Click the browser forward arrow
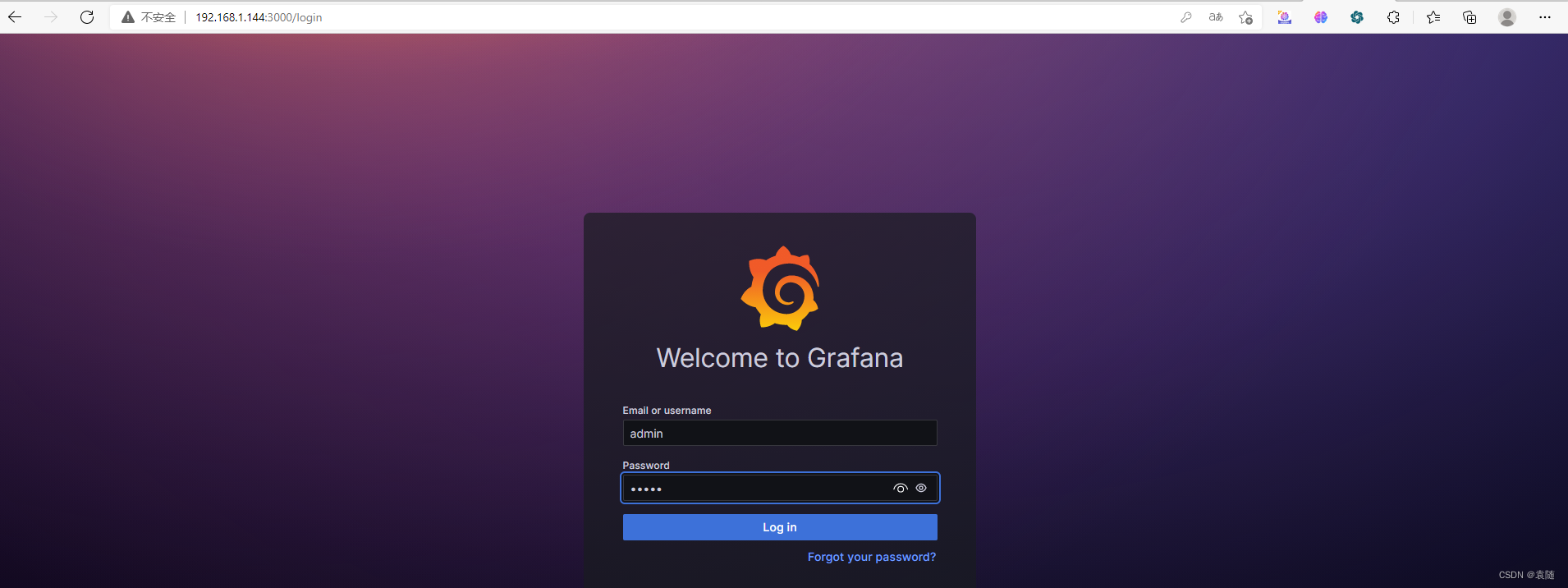 pyautogui.click(x=51, y=16)
